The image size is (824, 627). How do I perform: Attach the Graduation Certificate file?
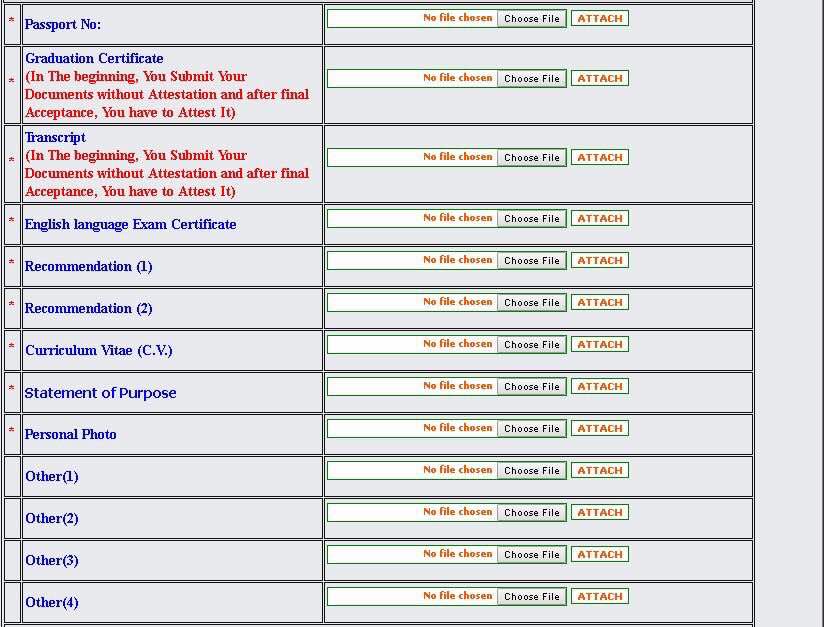pyautogui.click(x=600, y=78)
